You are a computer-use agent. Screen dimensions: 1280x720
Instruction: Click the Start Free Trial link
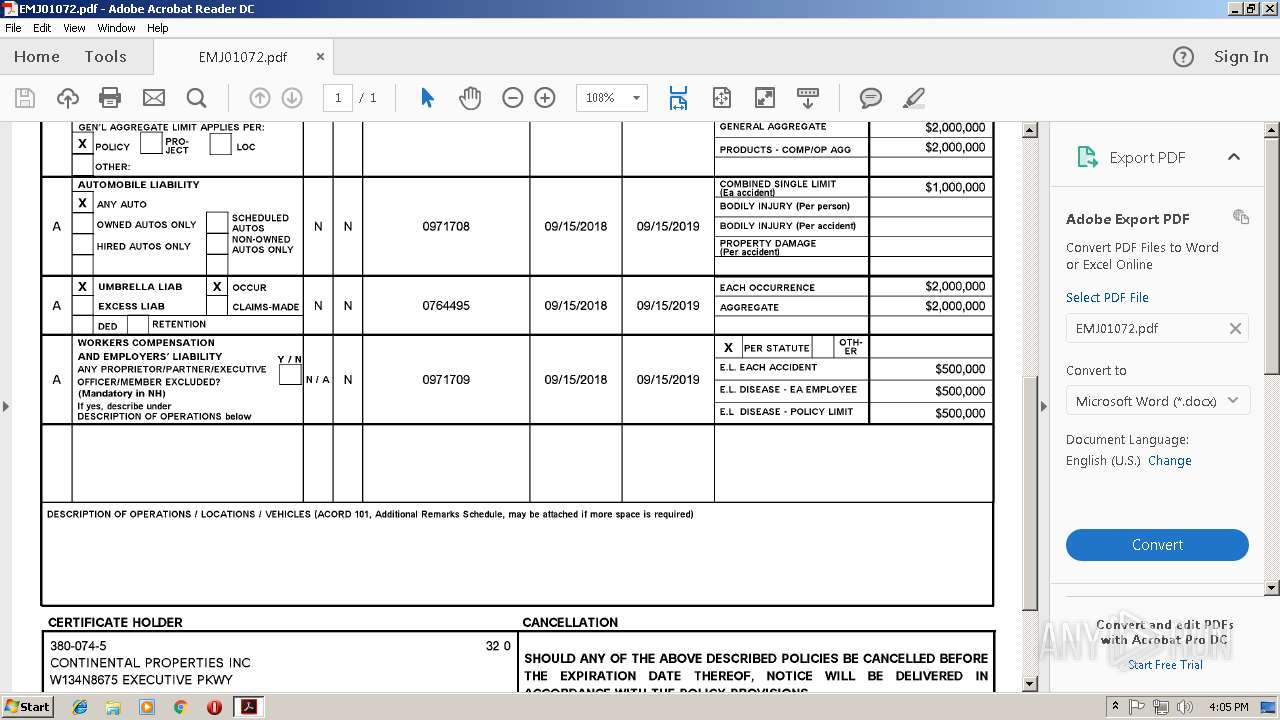click(x=1165, y=665)
